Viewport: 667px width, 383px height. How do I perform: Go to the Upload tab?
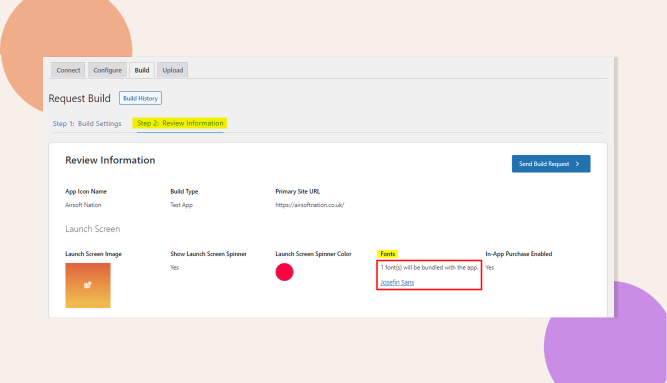[x=173, y=70]
